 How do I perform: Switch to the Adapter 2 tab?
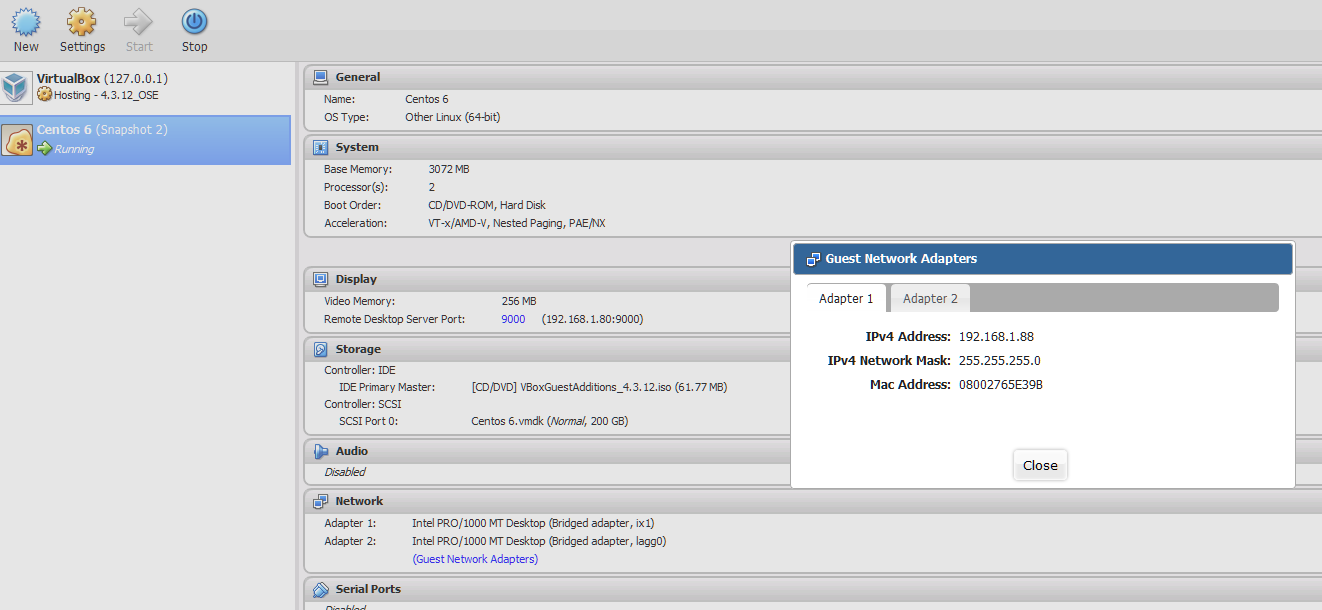930,298
